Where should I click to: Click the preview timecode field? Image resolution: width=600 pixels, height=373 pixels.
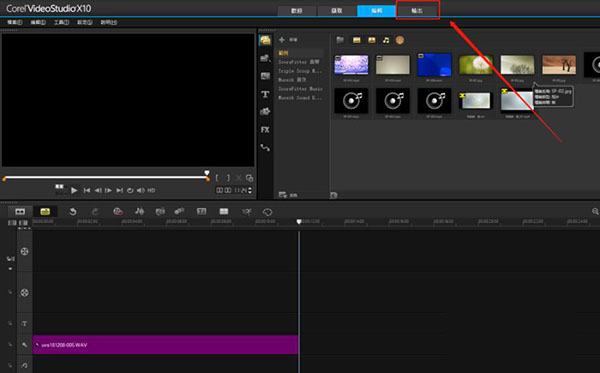(232, 190)
